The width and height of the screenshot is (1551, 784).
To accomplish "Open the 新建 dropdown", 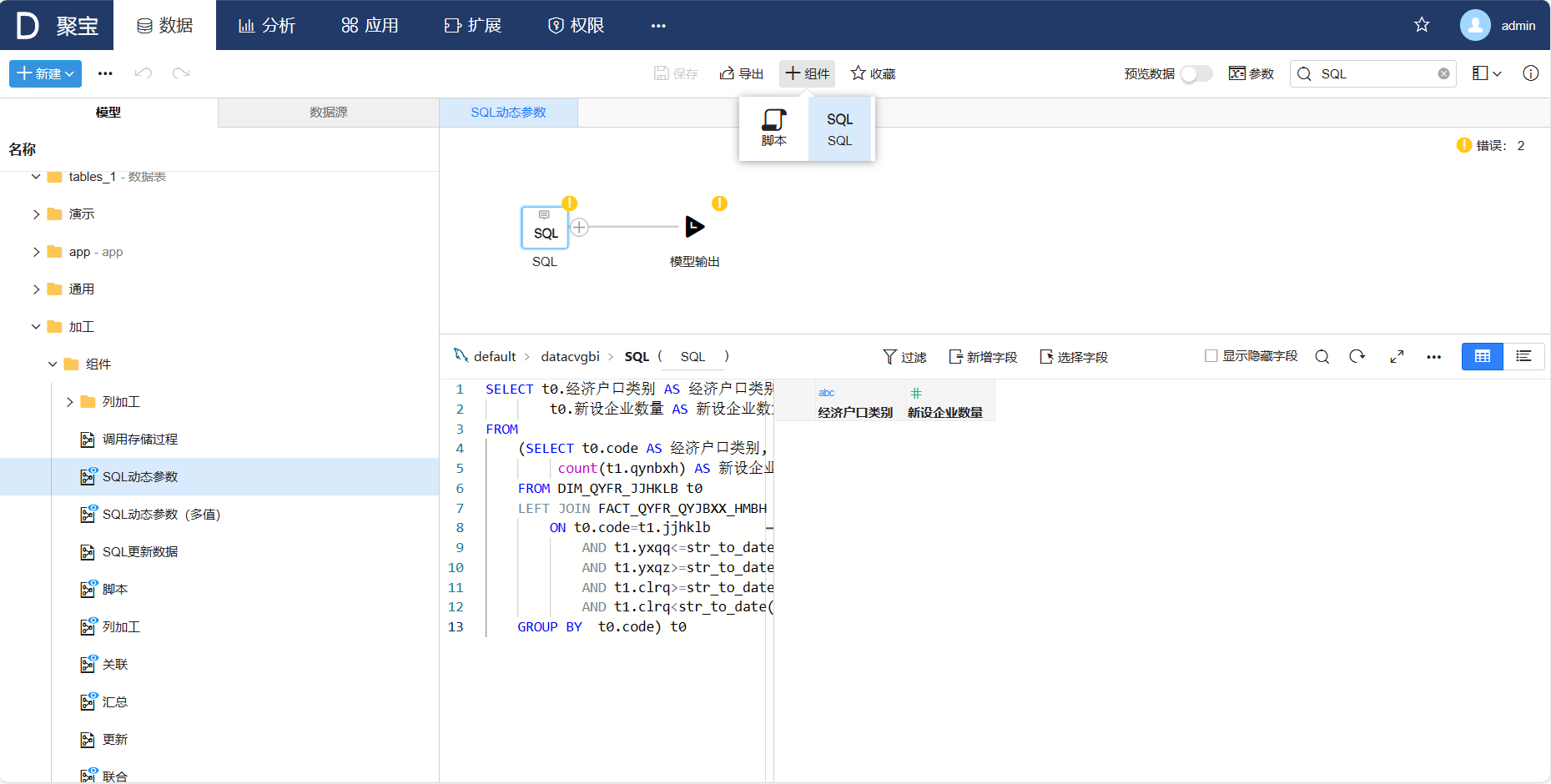I will click(x=45, y=73).
